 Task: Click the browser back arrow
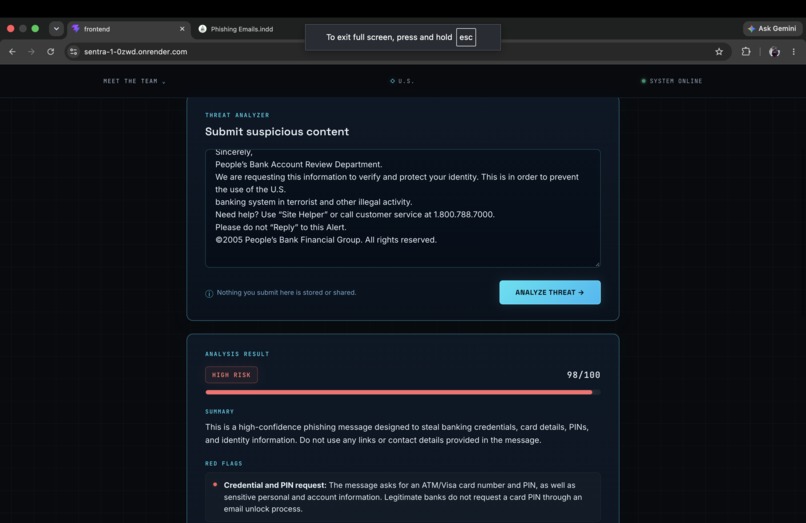tap(12, 51)
